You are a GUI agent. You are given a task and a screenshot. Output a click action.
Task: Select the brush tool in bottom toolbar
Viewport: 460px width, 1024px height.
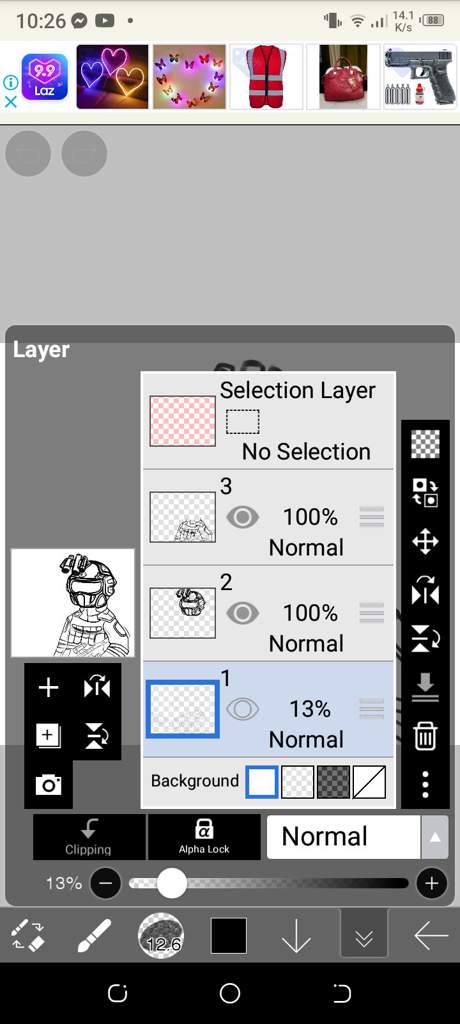pyautogui.click(x=94, y=936)
